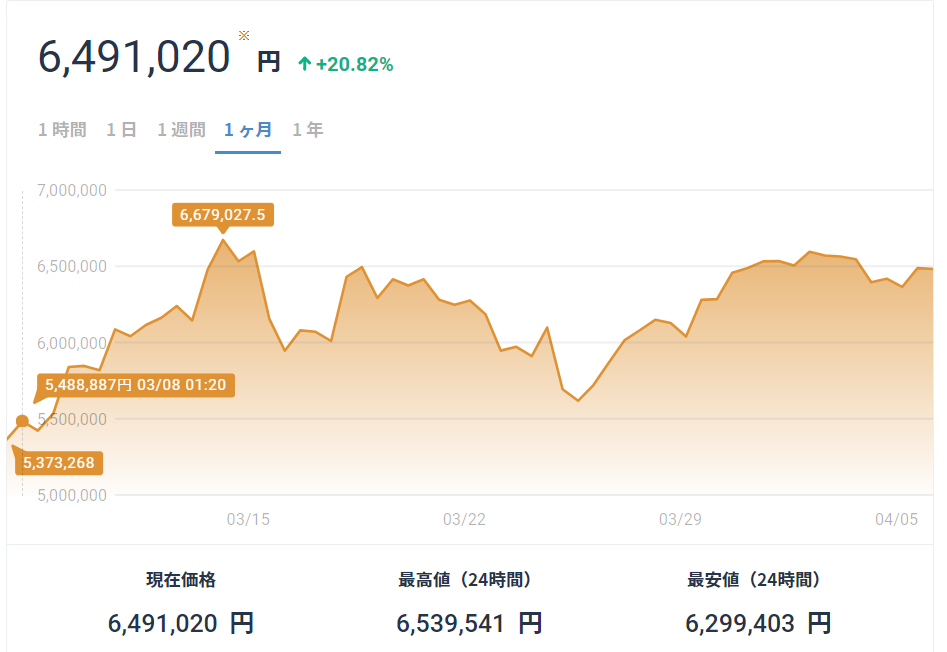Select the 1時間 time range tab

click(x=62, y=130)
